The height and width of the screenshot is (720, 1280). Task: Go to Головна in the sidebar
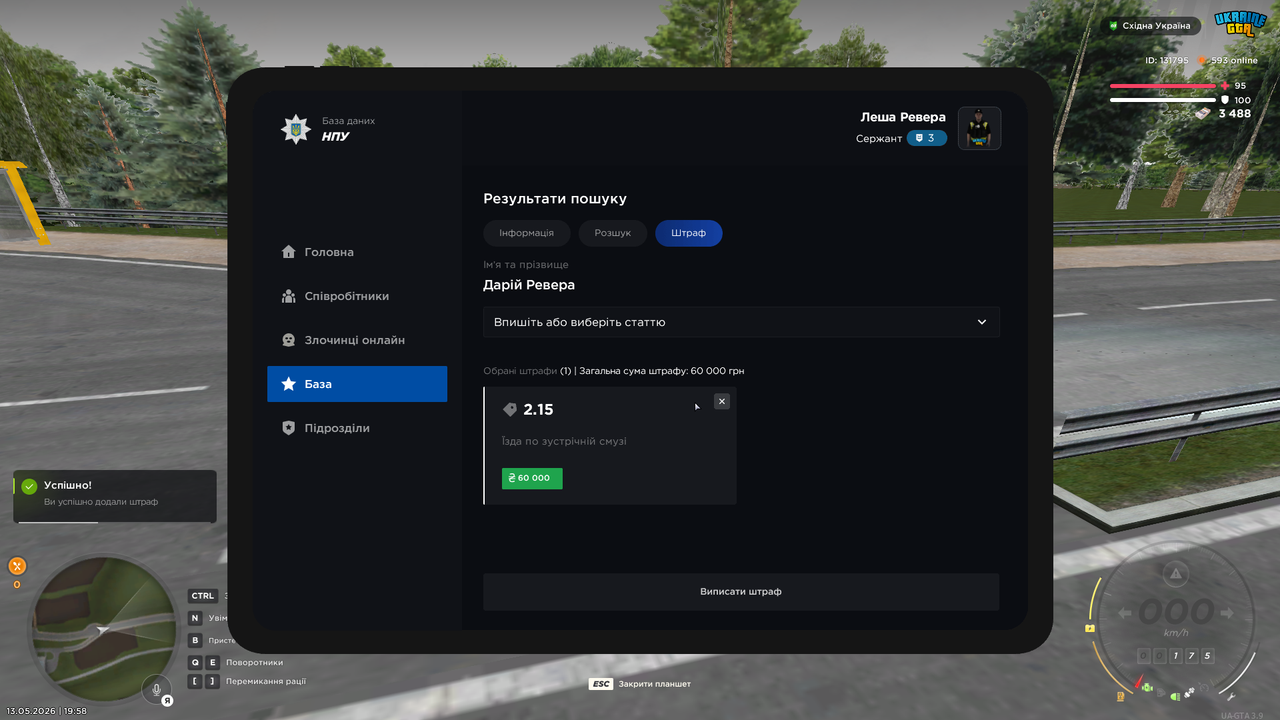pyautogui.click(x=357, y=252)
